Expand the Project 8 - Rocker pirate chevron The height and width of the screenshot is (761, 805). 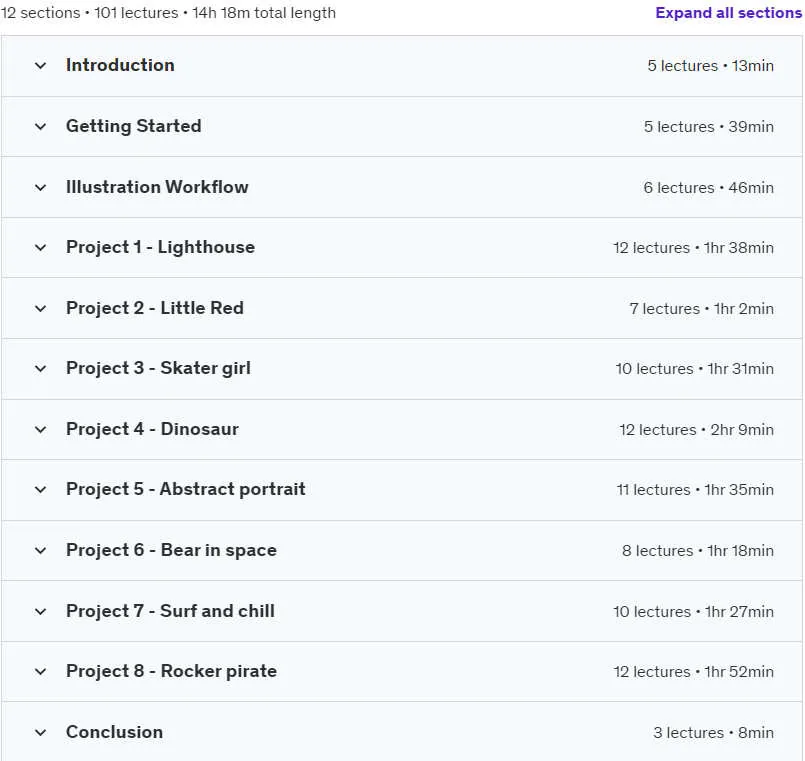click(x=41, y=672)
